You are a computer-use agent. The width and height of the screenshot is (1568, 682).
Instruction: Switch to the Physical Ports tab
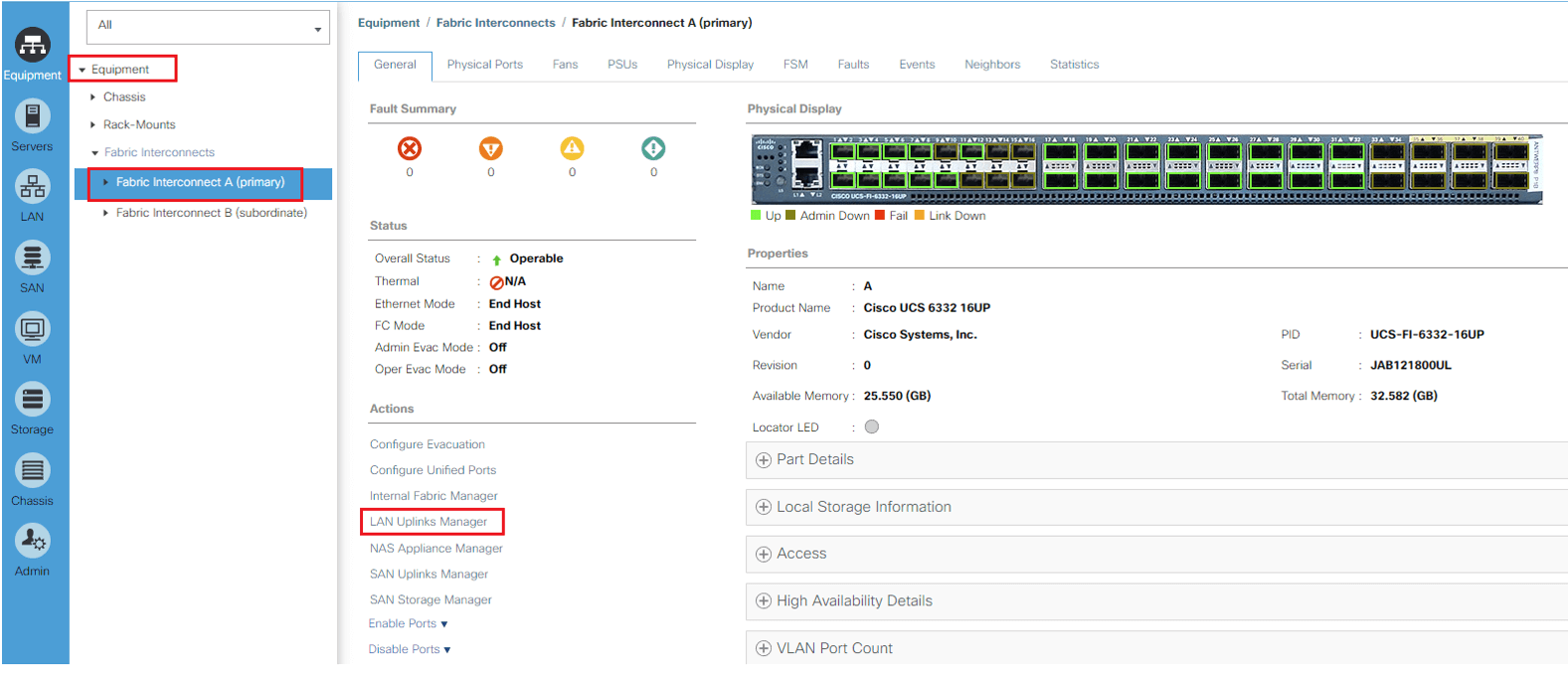[485, 65]
